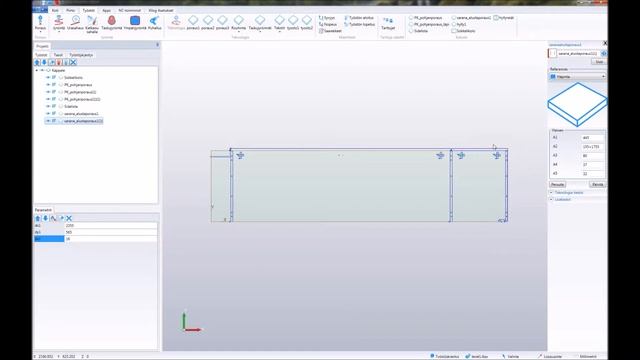This screenshot has width=640, height=360.
Task: Pick the Puhallus blowing tool
Action: [x=155, y=22]
